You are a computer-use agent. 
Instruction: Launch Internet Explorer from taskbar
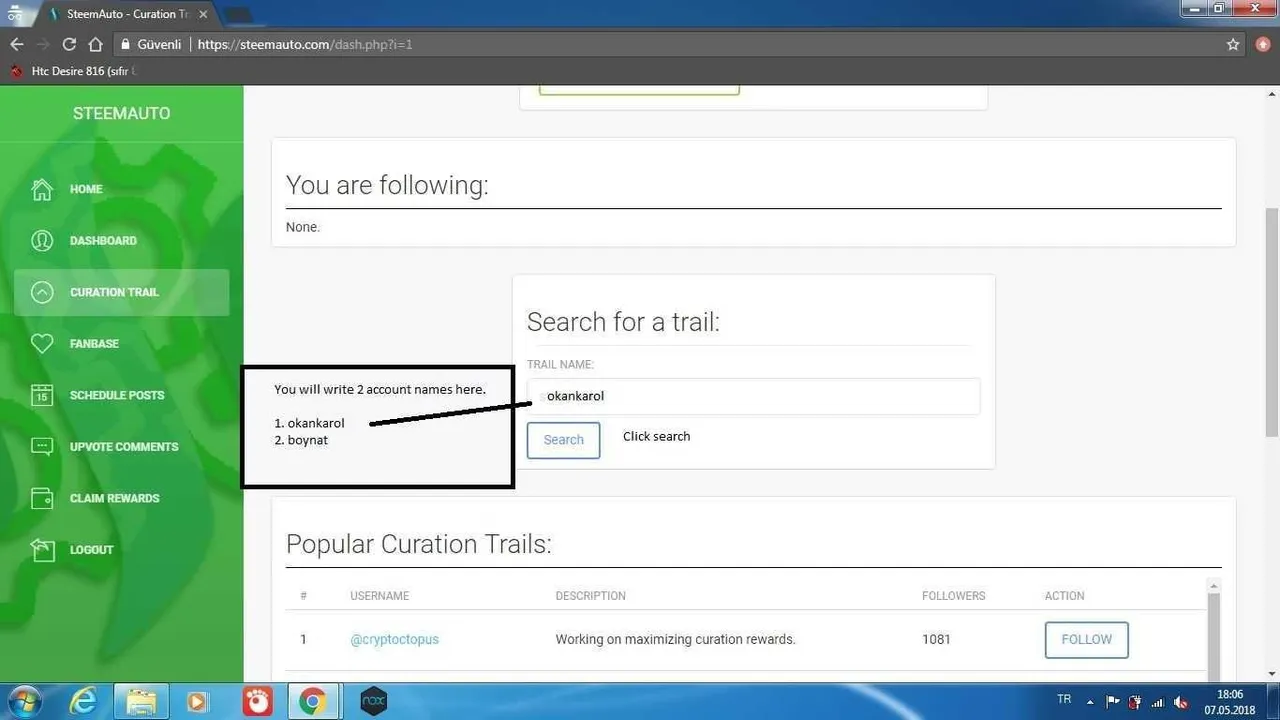[x=83, y=701]
